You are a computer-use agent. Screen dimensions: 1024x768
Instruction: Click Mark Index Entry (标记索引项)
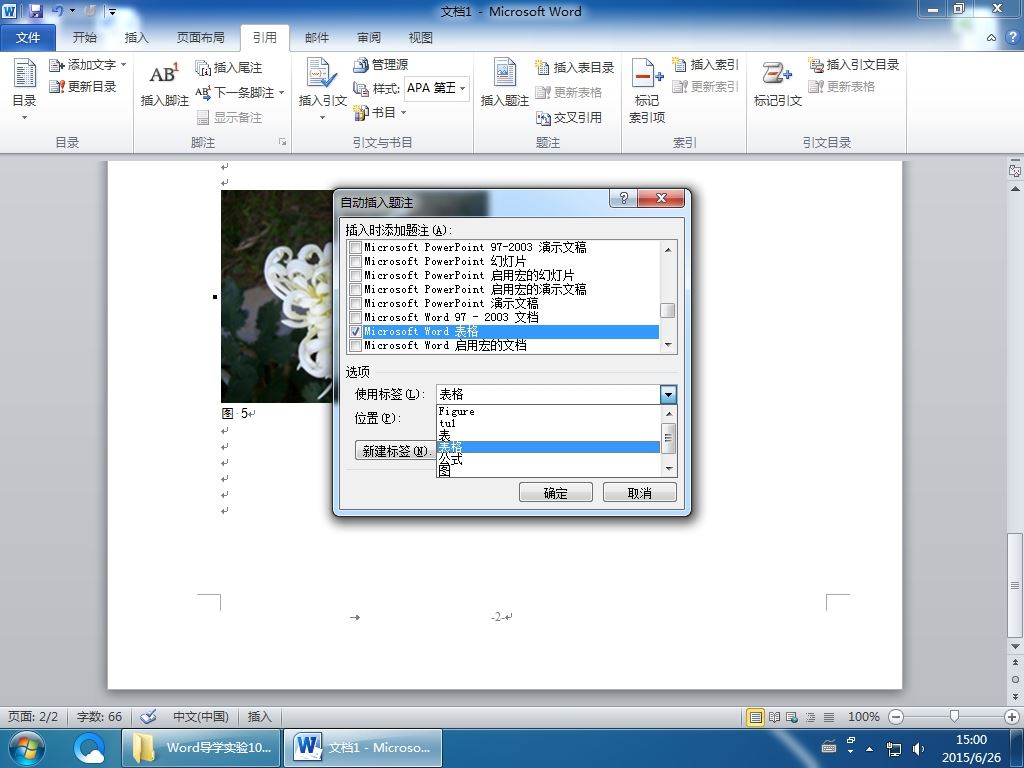click(x=647, y=90)
